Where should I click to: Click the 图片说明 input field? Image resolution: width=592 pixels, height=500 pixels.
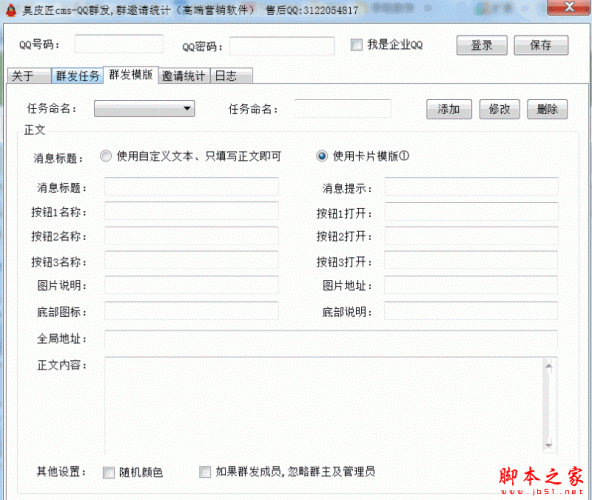point(191,285)
